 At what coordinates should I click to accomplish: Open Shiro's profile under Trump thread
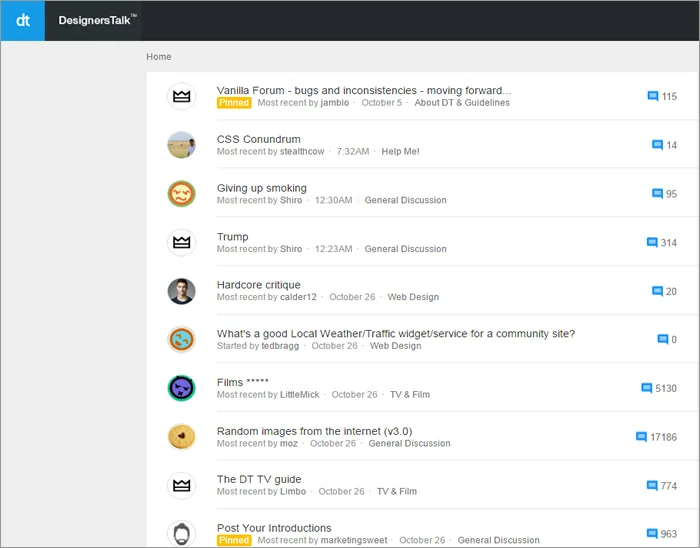point(291,249)
